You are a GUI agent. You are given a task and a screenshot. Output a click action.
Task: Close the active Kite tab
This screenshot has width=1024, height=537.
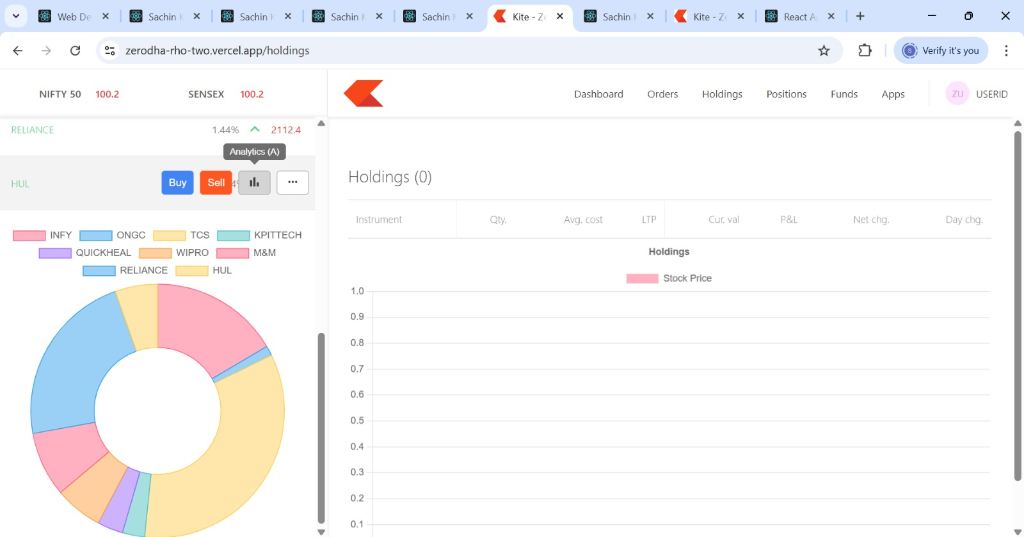click(560, 16)
